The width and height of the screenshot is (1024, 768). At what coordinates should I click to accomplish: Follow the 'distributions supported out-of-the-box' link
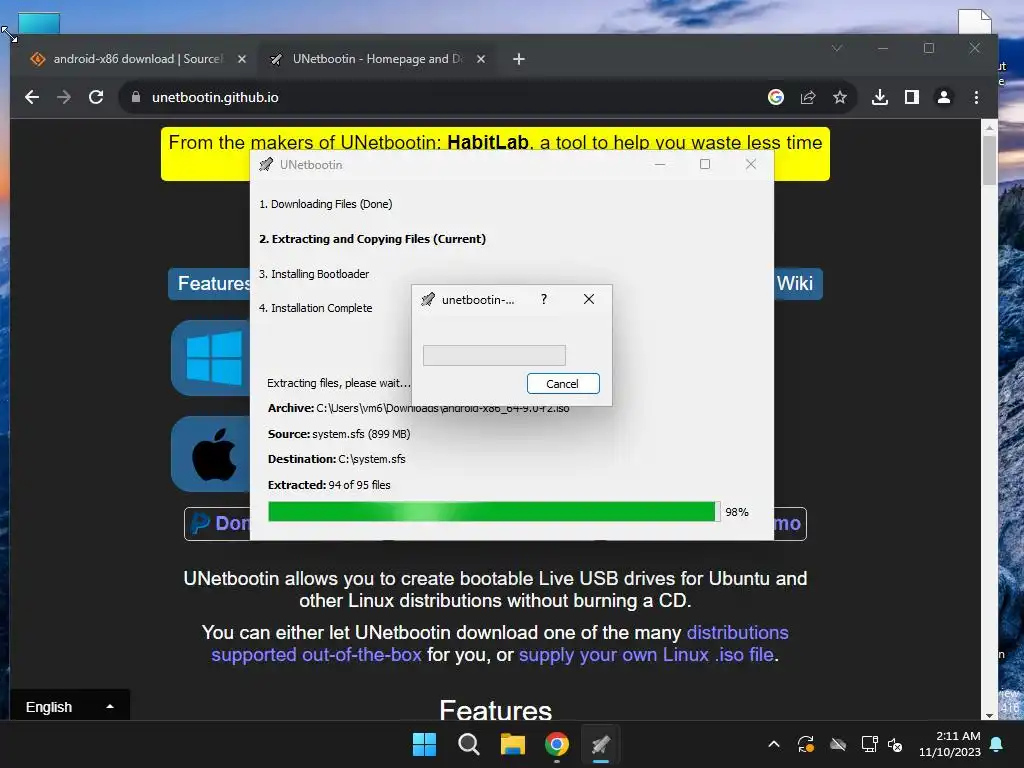(500, 643)
